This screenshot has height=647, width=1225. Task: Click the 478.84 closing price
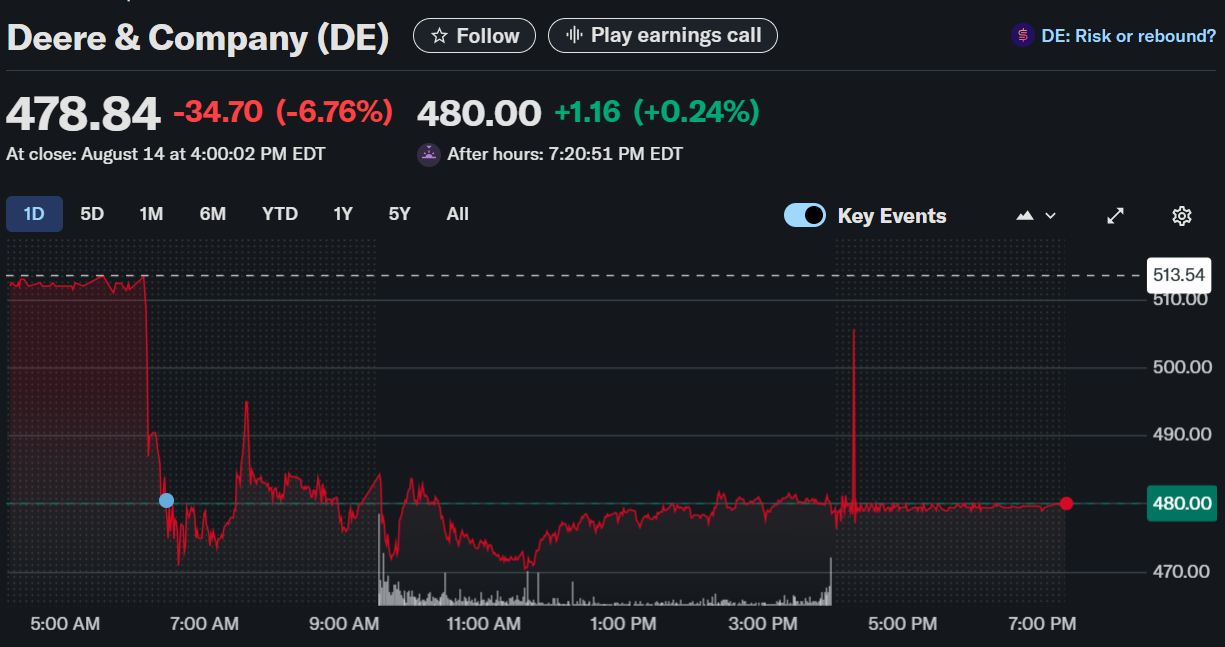pyautogui.click(x=83, y=113)
